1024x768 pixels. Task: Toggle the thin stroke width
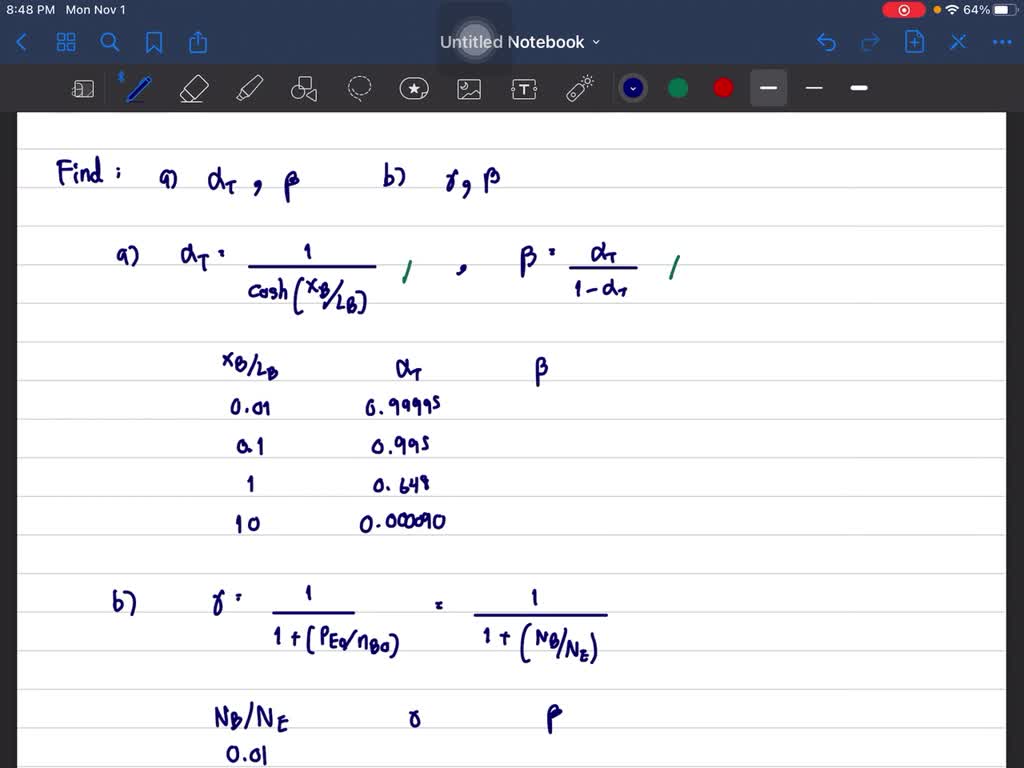click(x=813, y=88)
